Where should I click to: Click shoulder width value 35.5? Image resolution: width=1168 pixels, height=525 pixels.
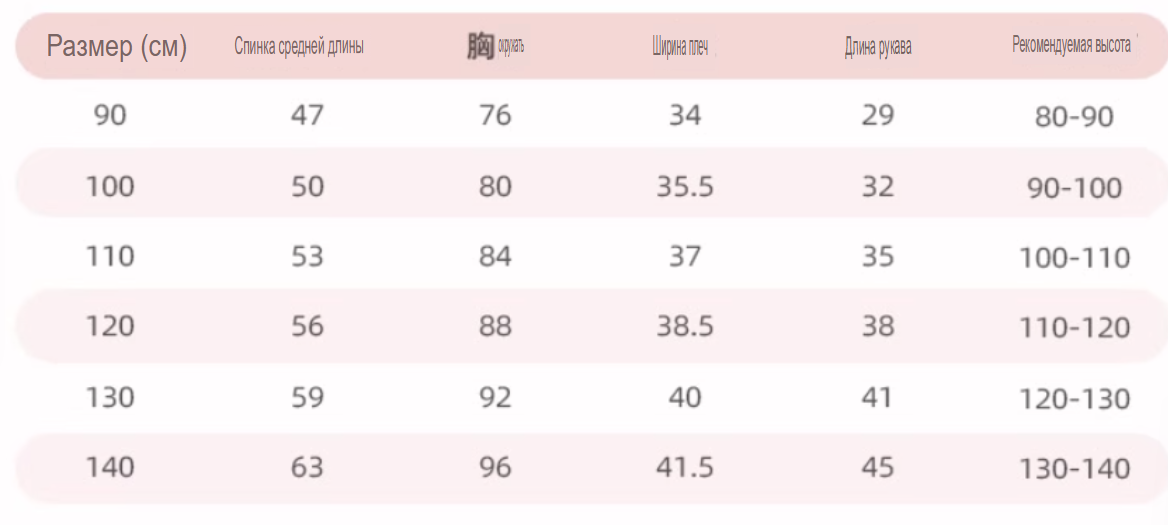pyautogui.click(x=685, y=186)
